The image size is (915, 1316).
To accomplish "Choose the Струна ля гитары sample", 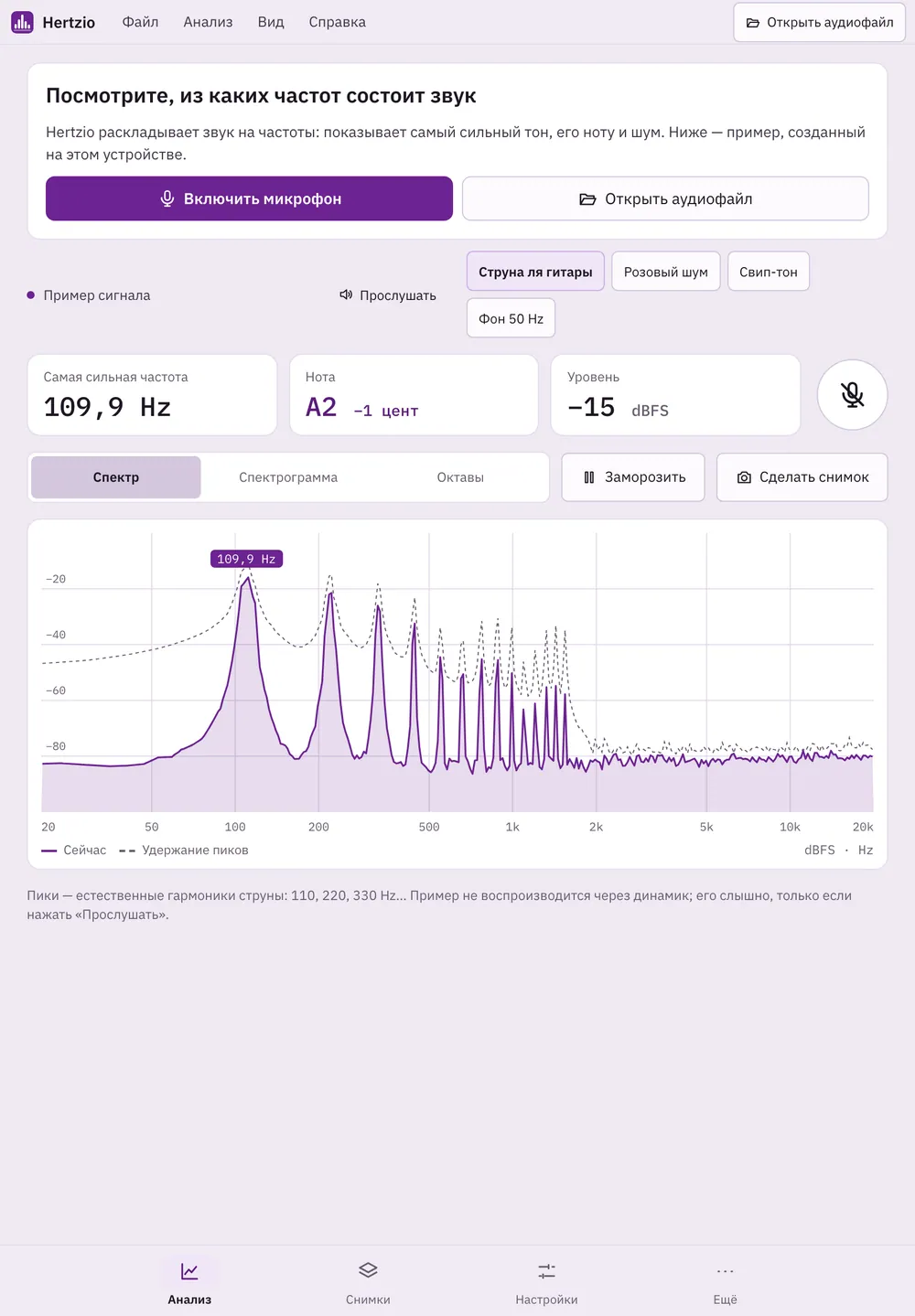I will [x=535, y=272].
